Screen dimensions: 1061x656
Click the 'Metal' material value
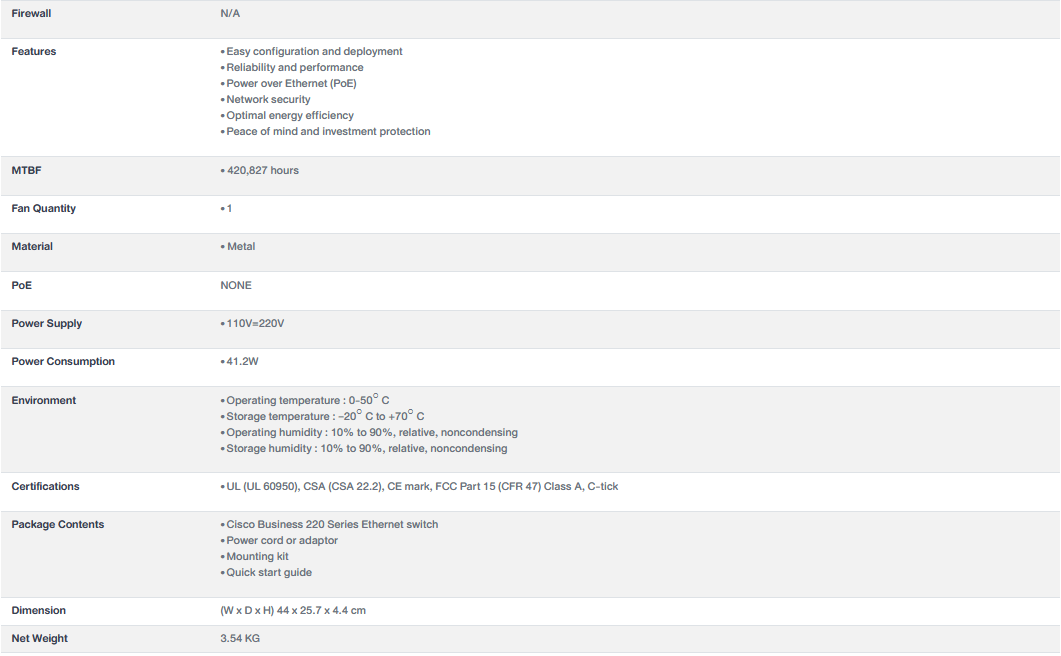tap(240, 246)
